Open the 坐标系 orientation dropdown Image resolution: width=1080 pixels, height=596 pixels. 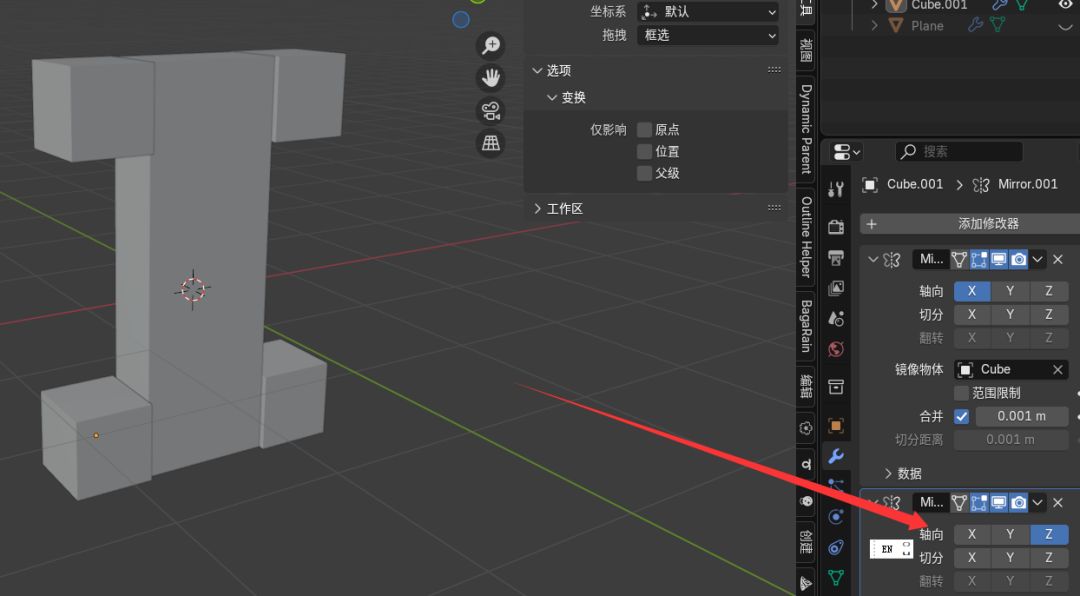coord(708,12)
